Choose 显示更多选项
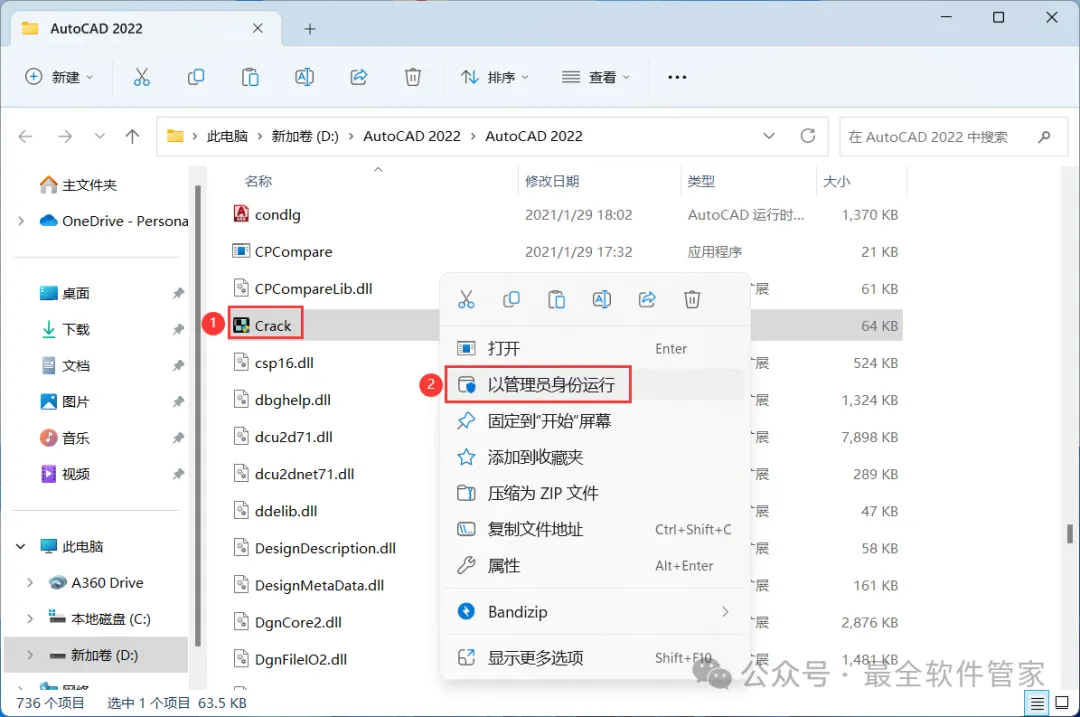Image resolution: width=1080 pixels, height=717 pixels. click(594, 658)
